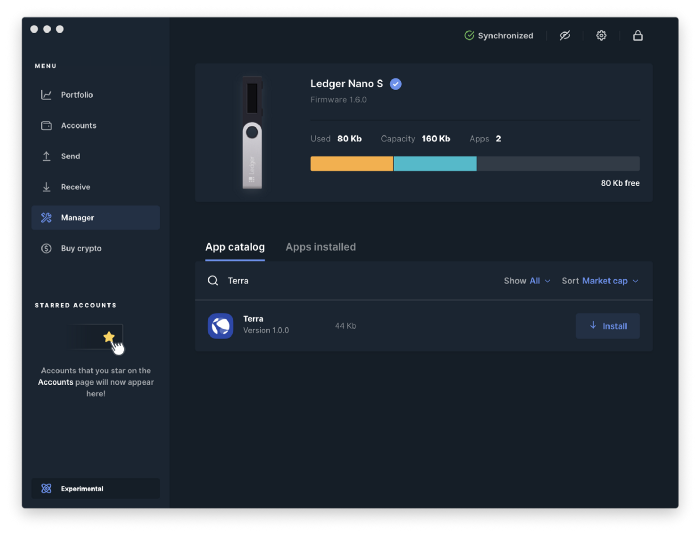The height and width of the screenshot is (535, 700).
Task: Click the Terra app name text
Action: tap(253, 319)
